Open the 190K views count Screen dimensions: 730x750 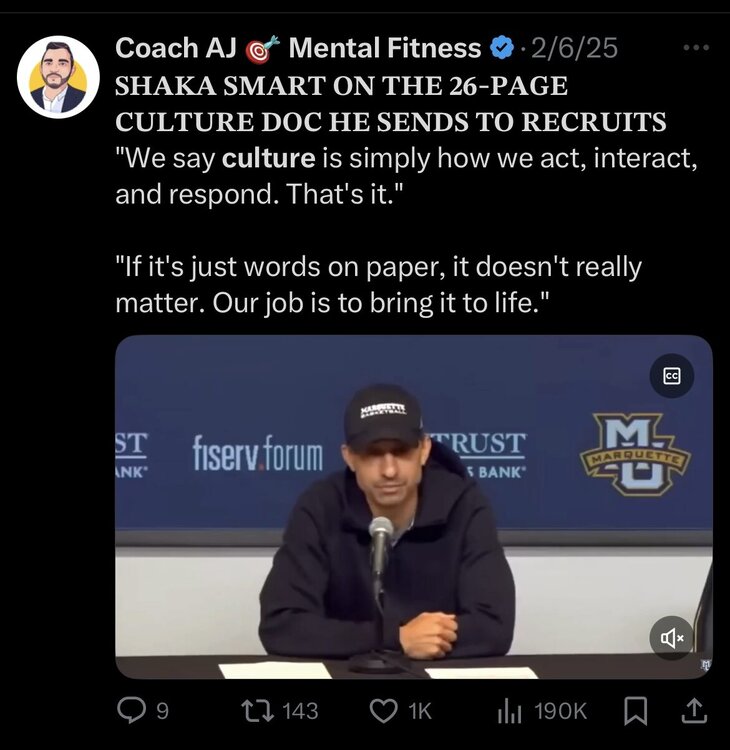561,710
